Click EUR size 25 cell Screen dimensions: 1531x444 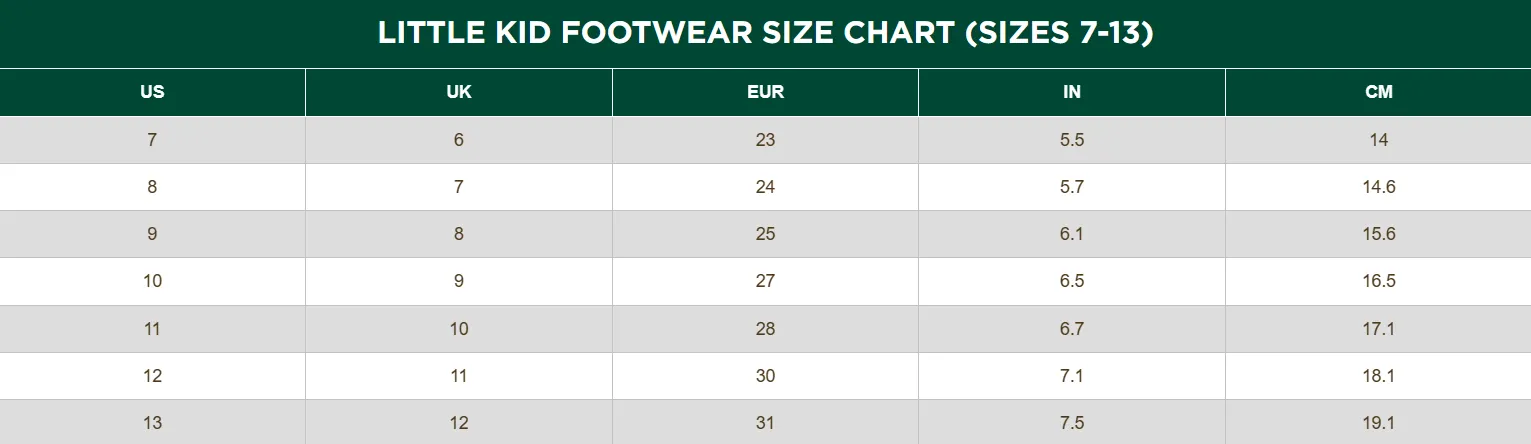(765, 234)
